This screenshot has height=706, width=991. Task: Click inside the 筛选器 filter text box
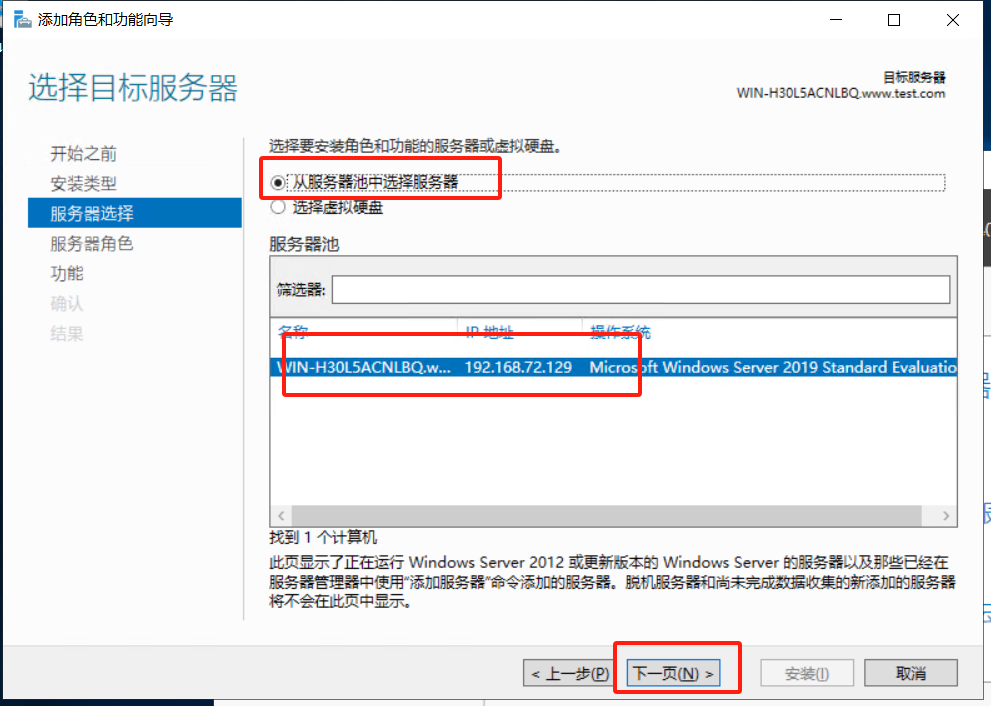[641, 289]
